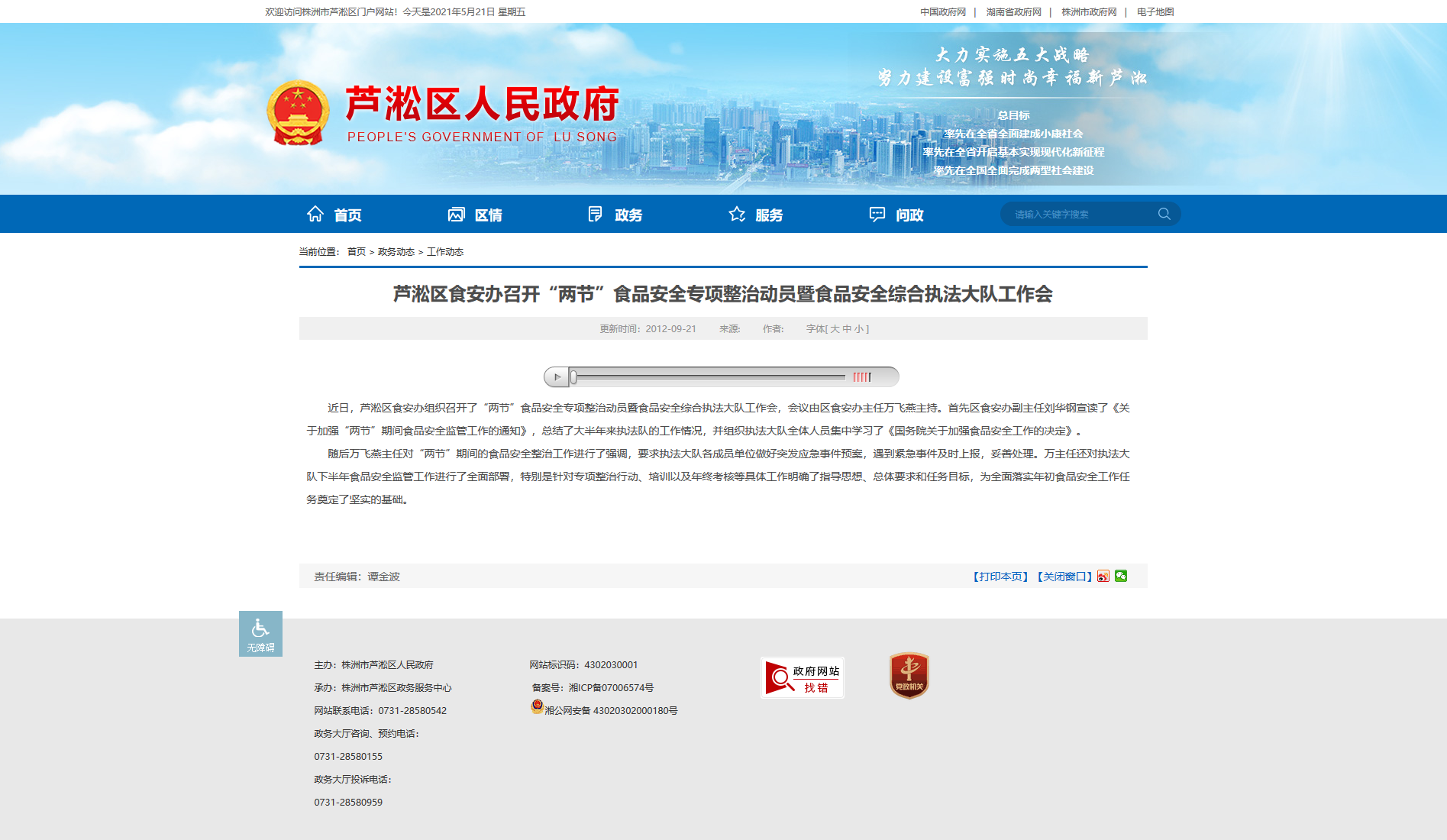The width and height of the screenshot is (1447, 840).
Task: Click the audio volume bars
Action: pos(862,376)
